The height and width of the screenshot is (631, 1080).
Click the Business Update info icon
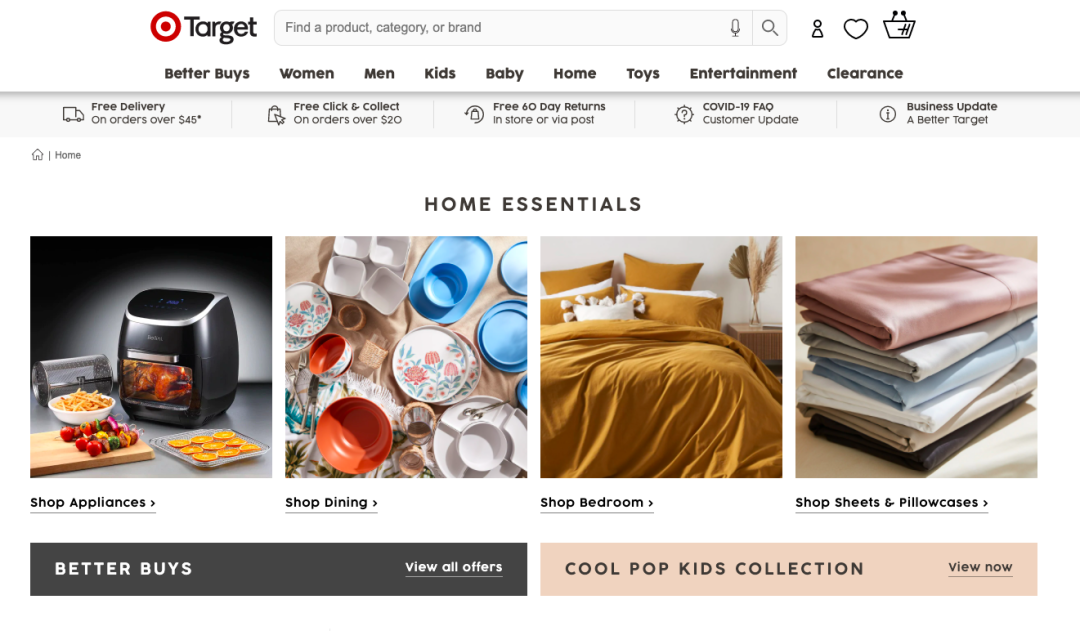tap(888, 114)
